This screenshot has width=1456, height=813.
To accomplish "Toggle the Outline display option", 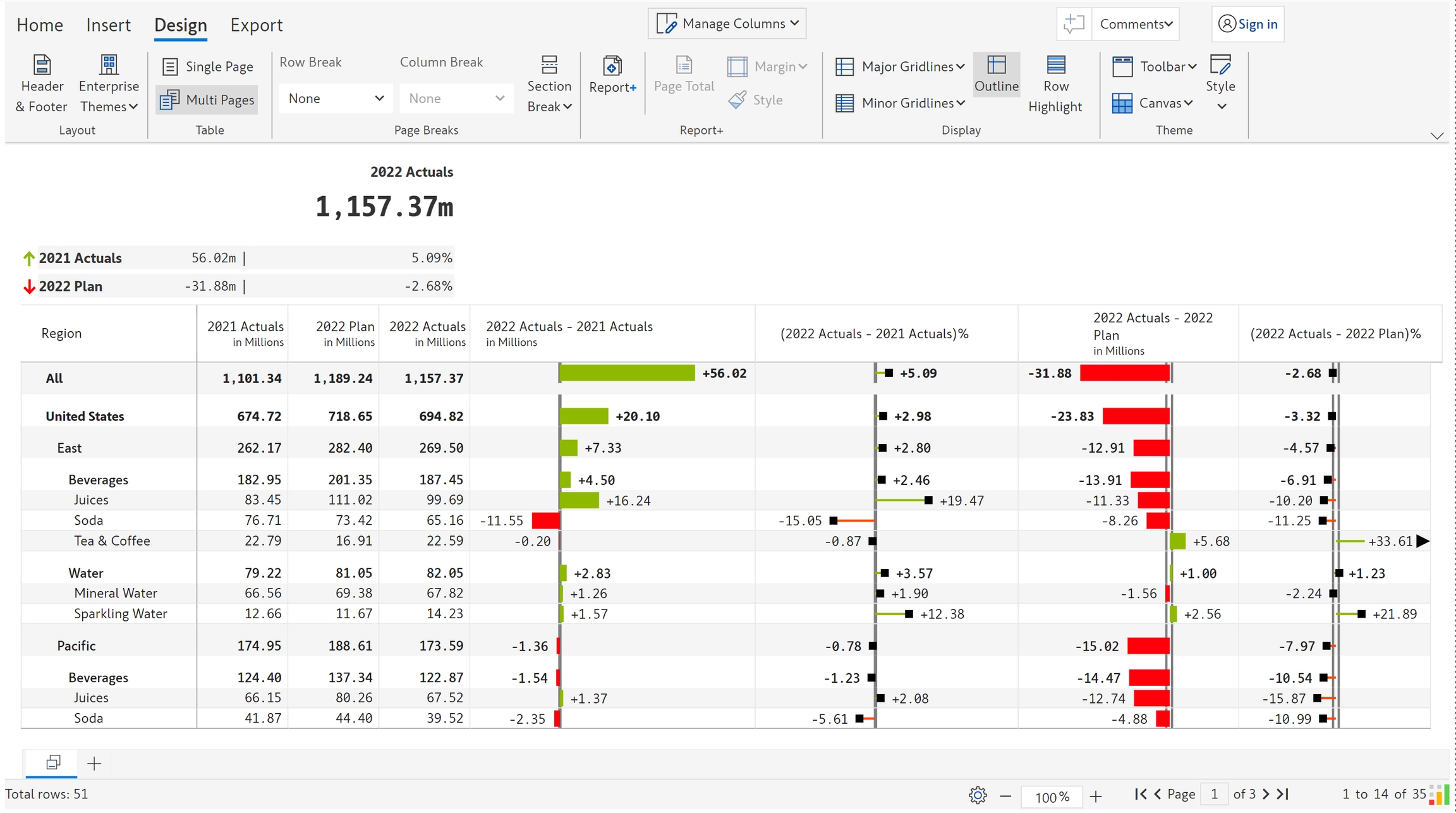I will pyautogui.click(x=996, y=75).
